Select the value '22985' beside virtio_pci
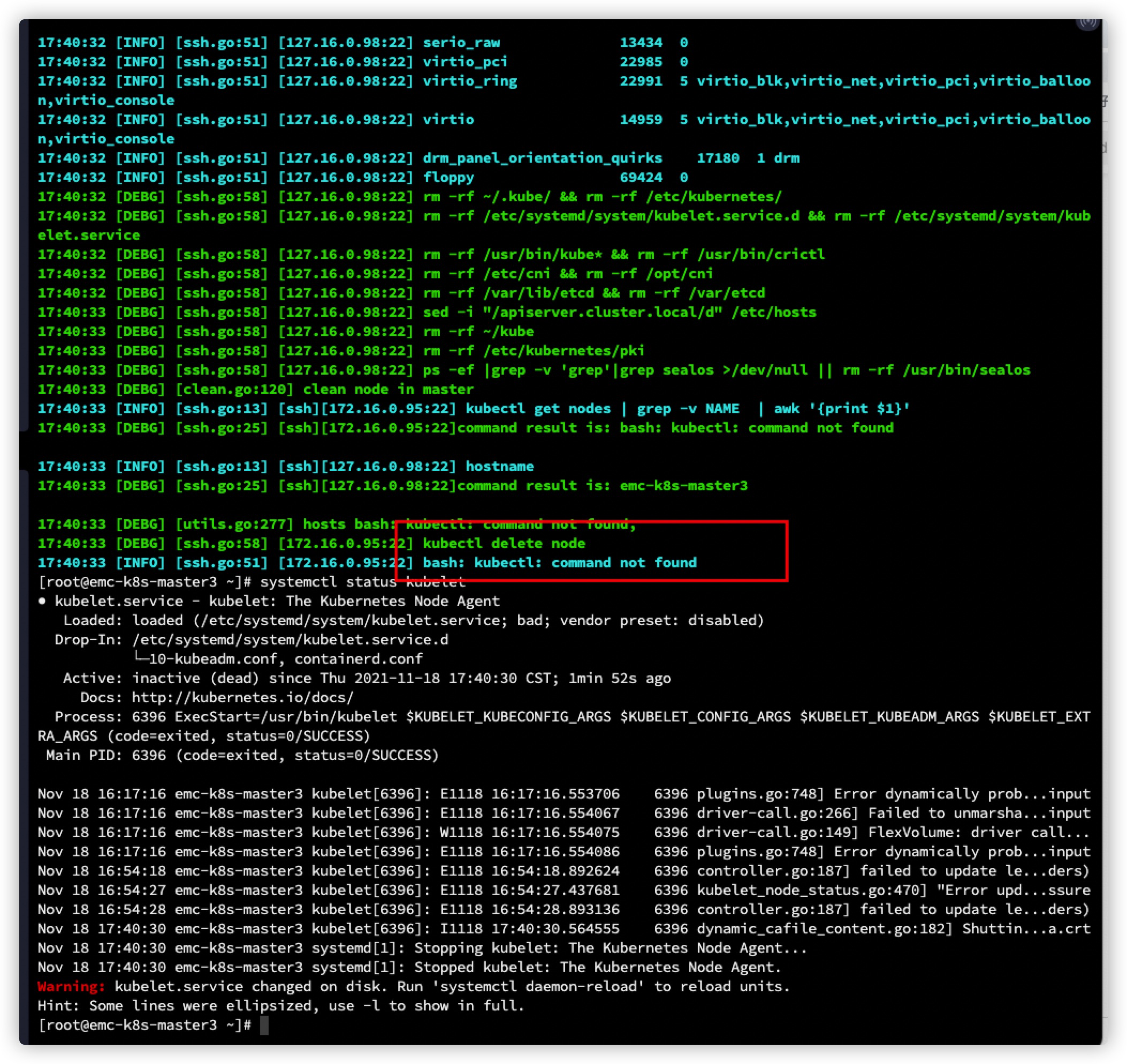This screenshot has width=1127, height=1064. tap(641, 62)
